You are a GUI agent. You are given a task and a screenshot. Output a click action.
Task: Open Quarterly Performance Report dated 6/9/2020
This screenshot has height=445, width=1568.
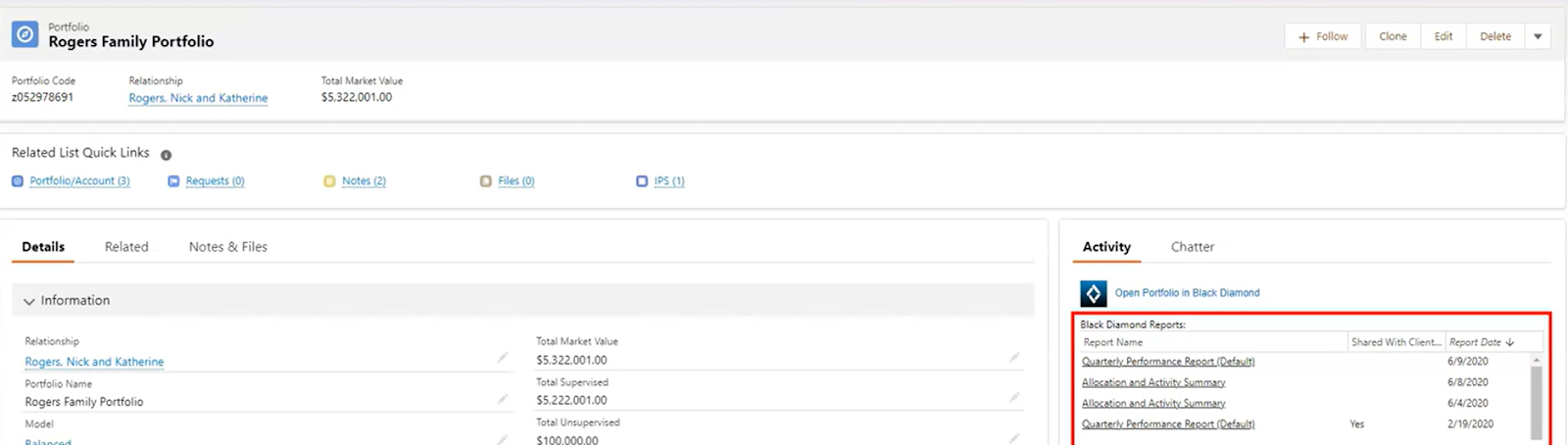pos(1168,362)
